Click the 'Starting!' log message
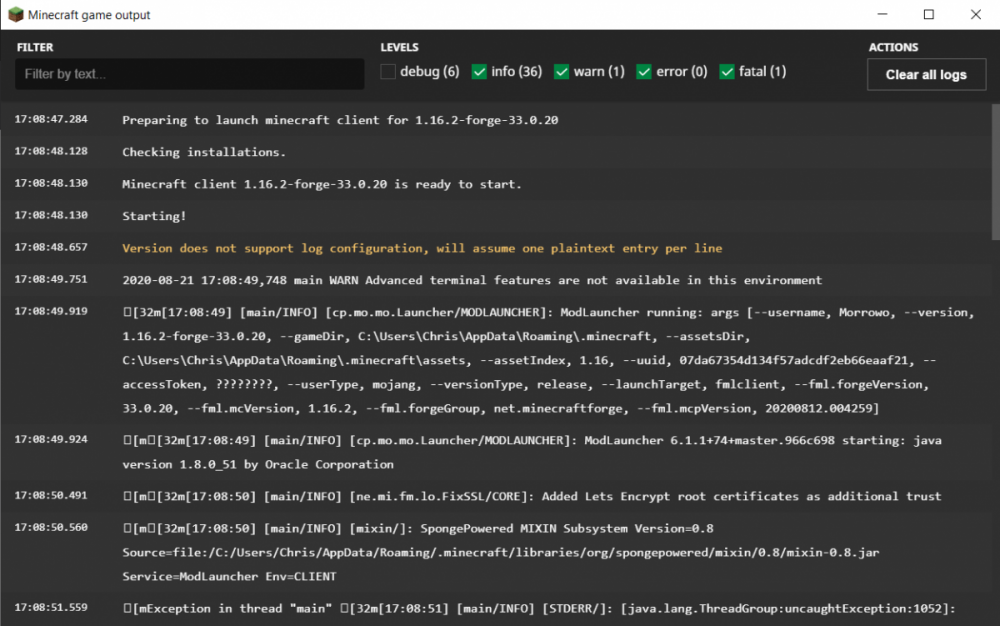1000x626 pixels. [154, 216]
